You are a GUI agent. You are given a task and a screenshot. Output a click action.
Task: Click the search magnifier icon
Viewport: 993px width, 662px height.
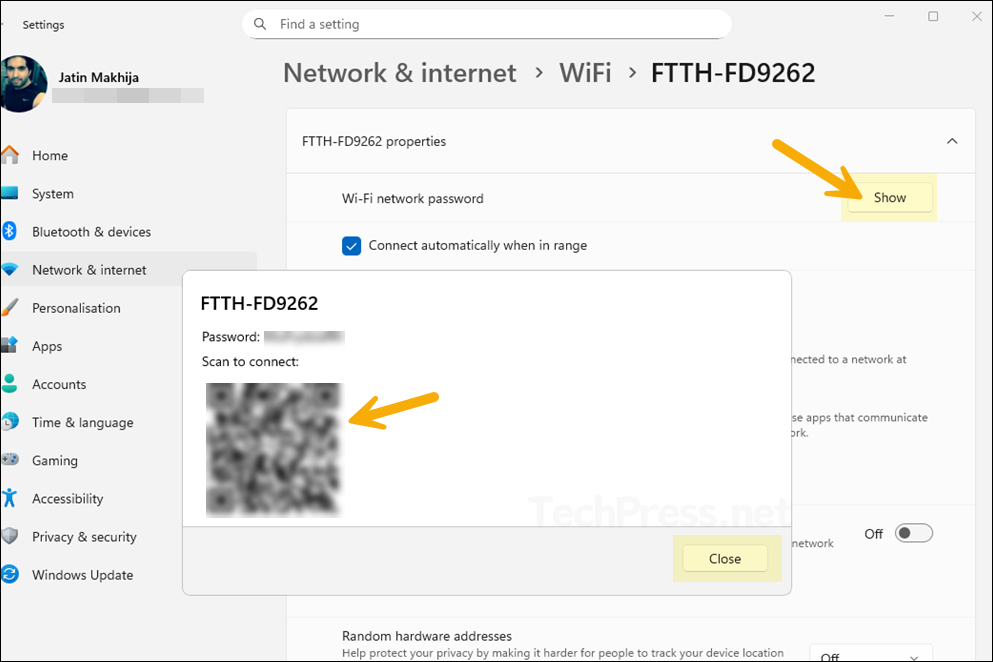[x=260, y=24]
